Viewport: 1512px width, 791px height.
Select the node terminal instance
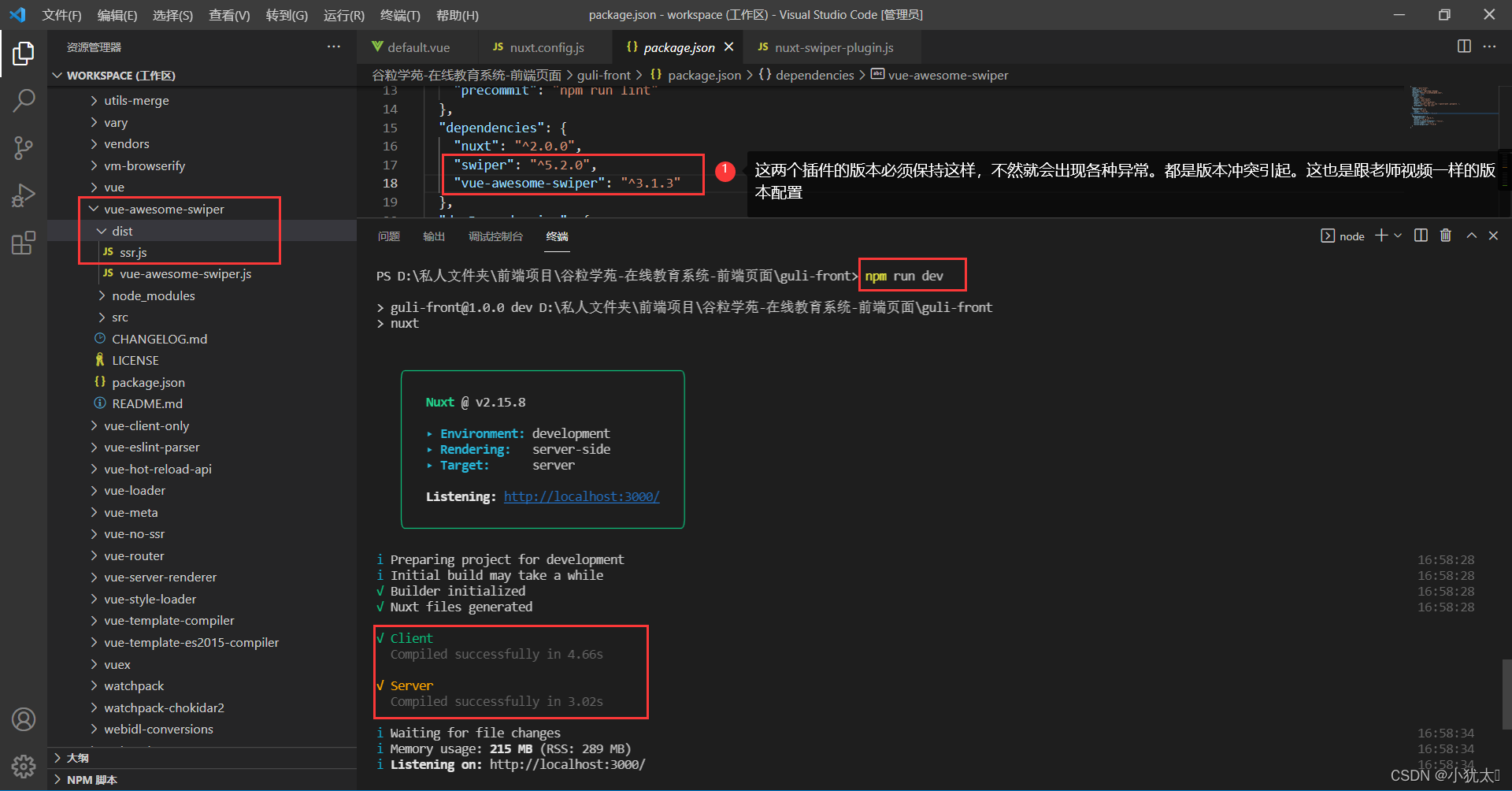tap(1343, 236)
